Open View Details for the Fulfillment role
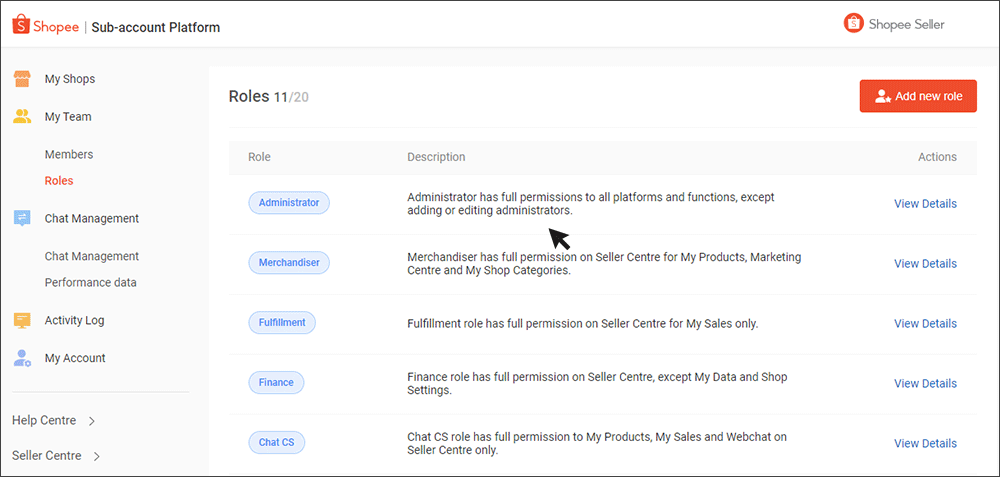Screen dimensions: 1000x477 click(925, 324)
